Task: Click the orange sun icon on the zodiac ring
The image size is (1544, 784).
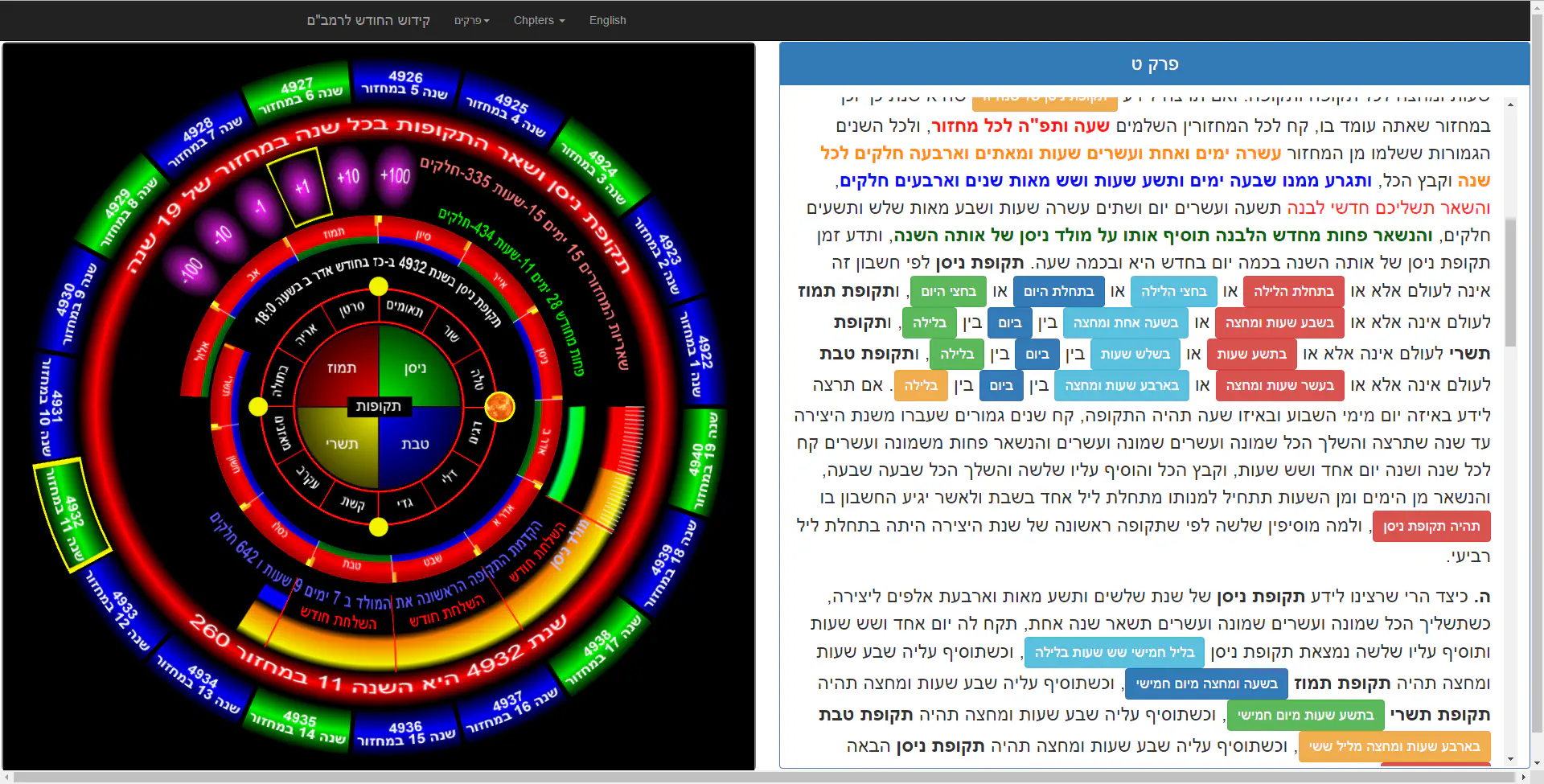Action: [499, 407]
